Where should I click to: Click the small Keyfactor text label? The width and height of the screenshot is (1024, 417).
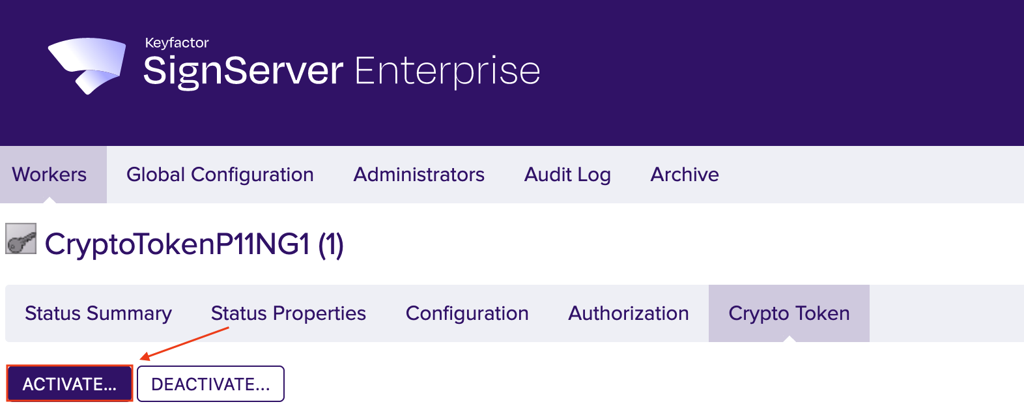[x=175, y=43]
